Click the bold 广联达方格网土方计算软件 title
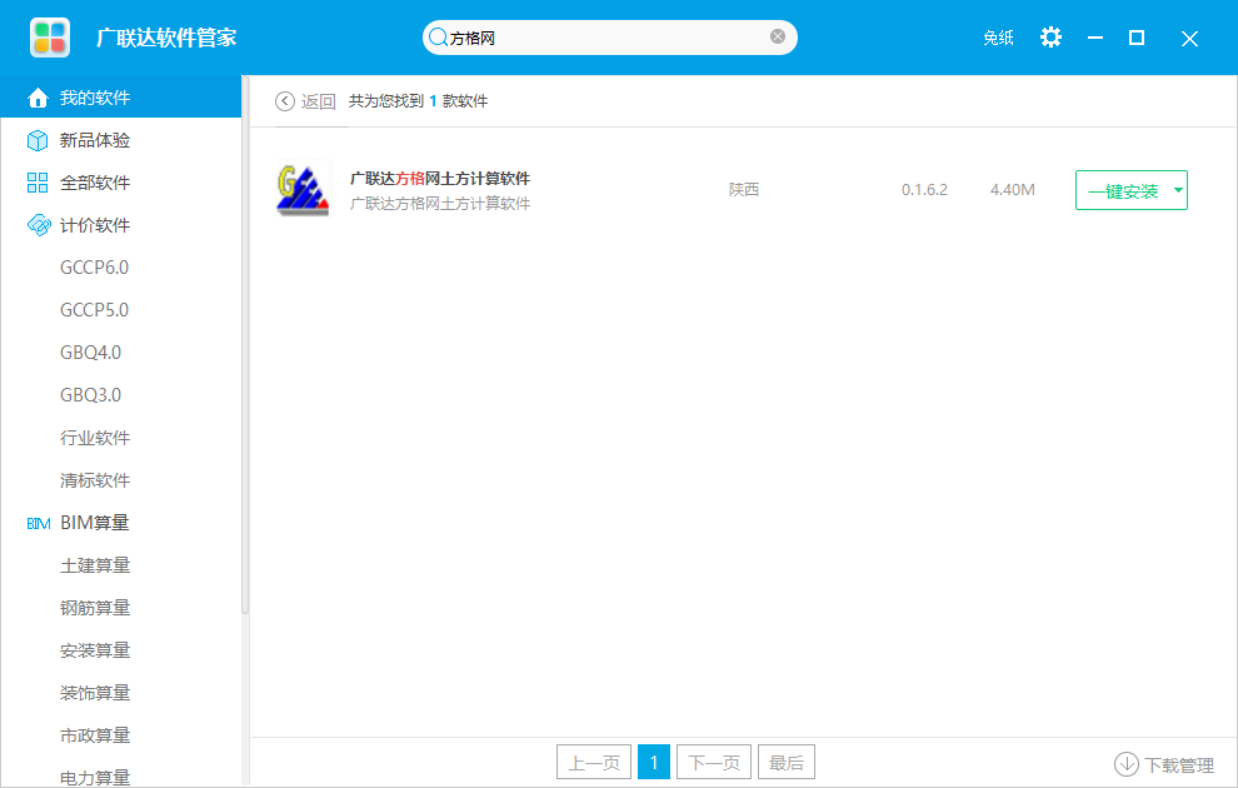1238x788 pixels. [440, 179]
